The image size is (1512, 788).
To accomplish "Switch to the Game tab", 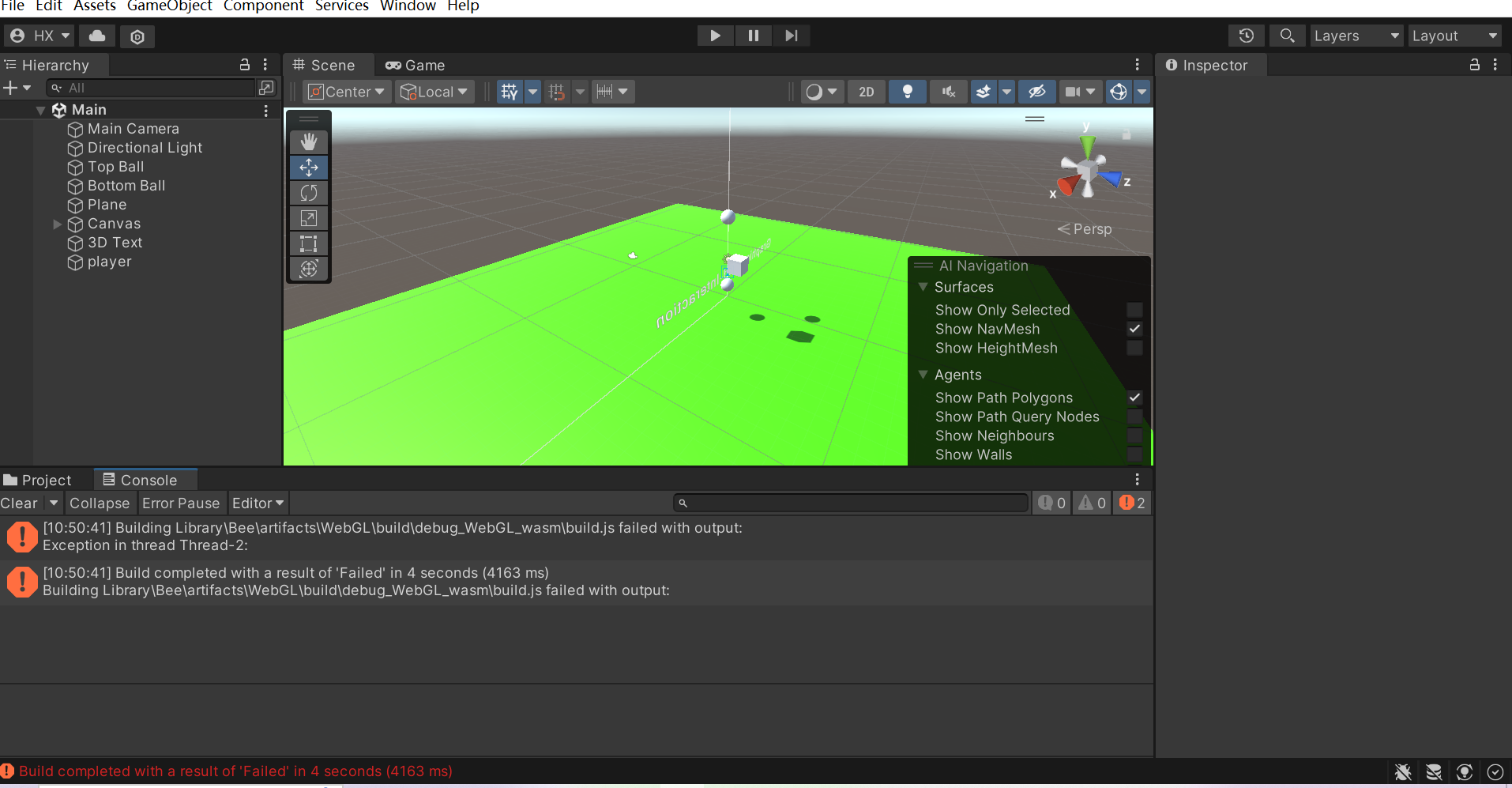I will 414,65.
